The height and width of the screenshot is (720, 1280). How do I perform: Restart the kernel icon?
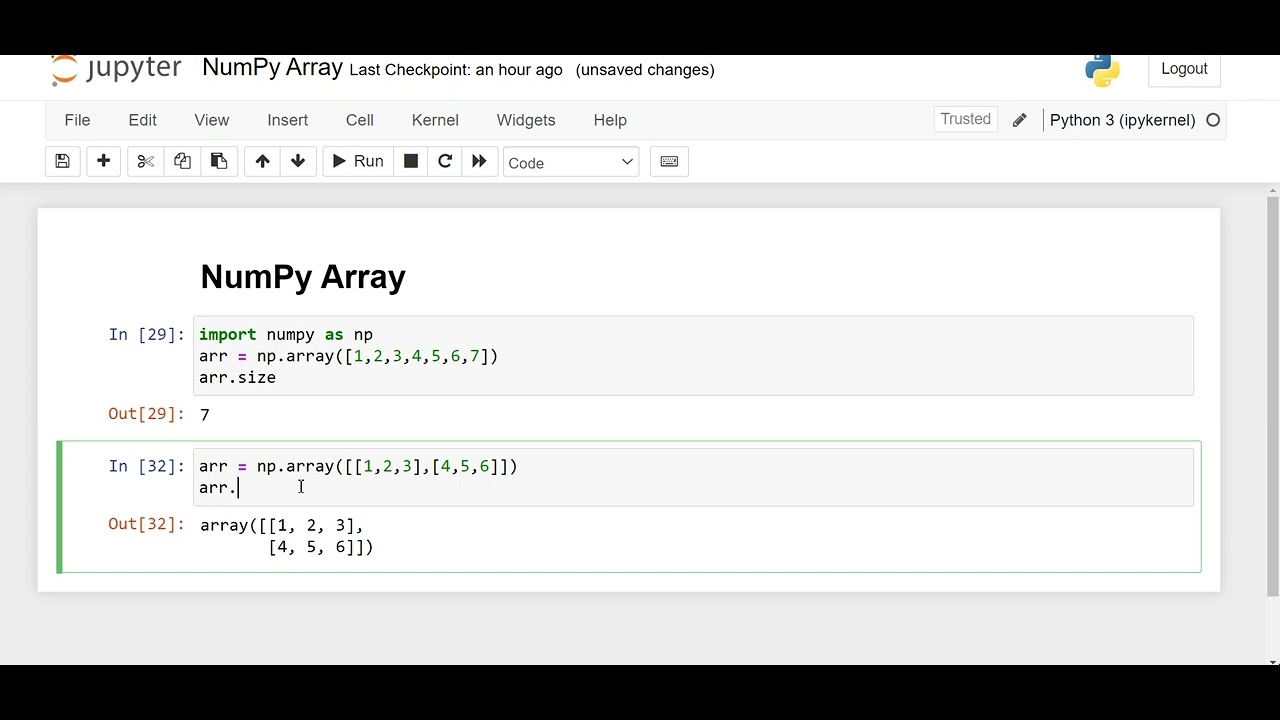445,162
